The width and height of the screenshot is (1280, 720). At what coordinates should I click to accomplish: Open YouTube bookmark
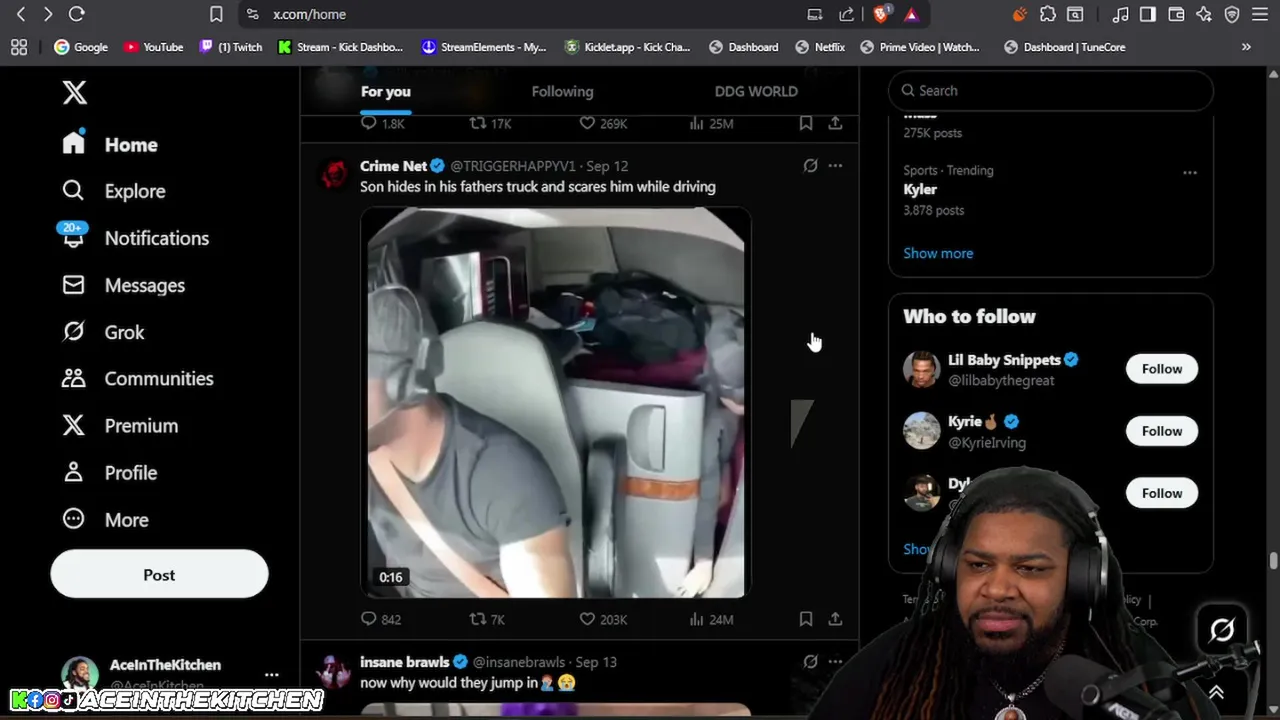[153, 47]
